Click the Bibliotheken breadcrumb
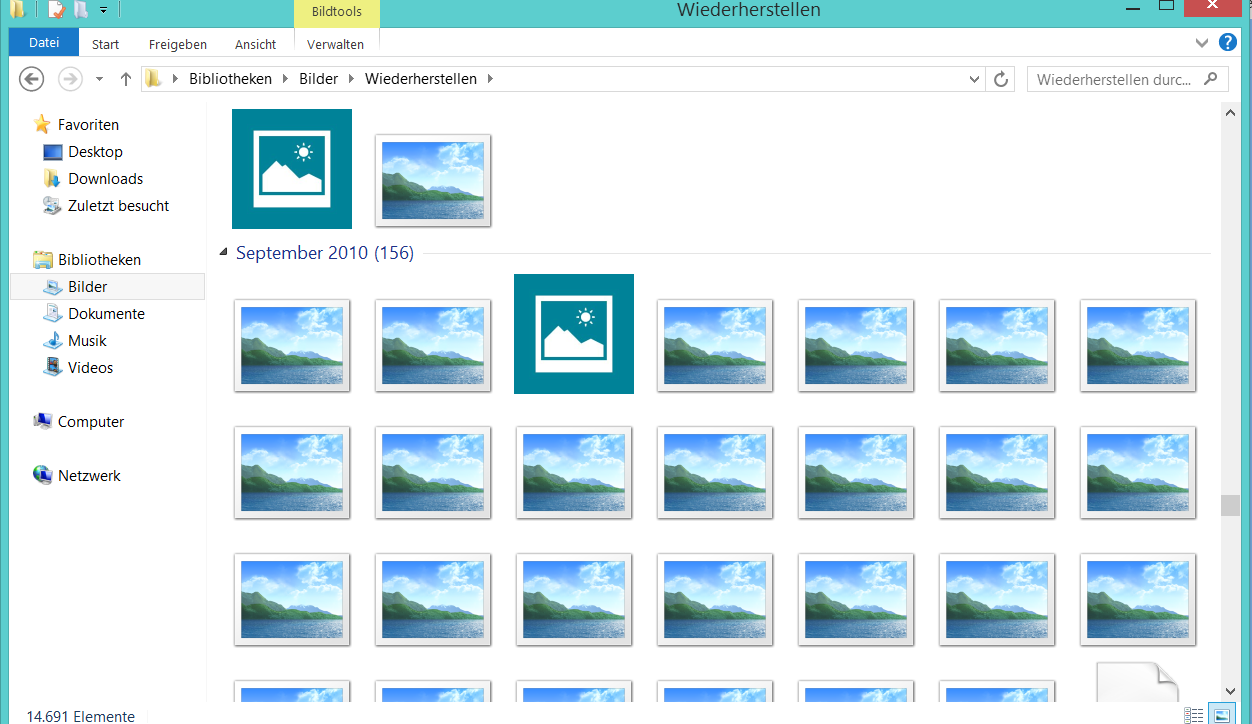 pyautogui.click(x=230, y=79)
